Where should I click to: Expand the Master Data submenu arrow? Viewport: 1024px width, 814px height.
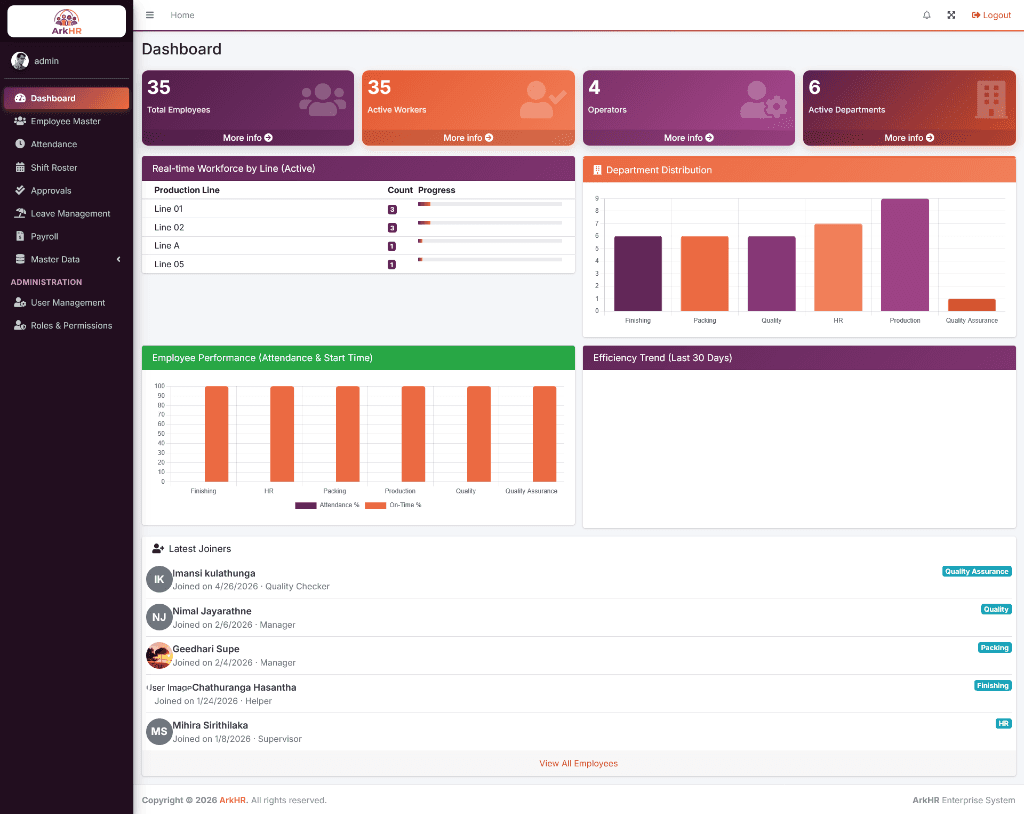pos(118,259)
